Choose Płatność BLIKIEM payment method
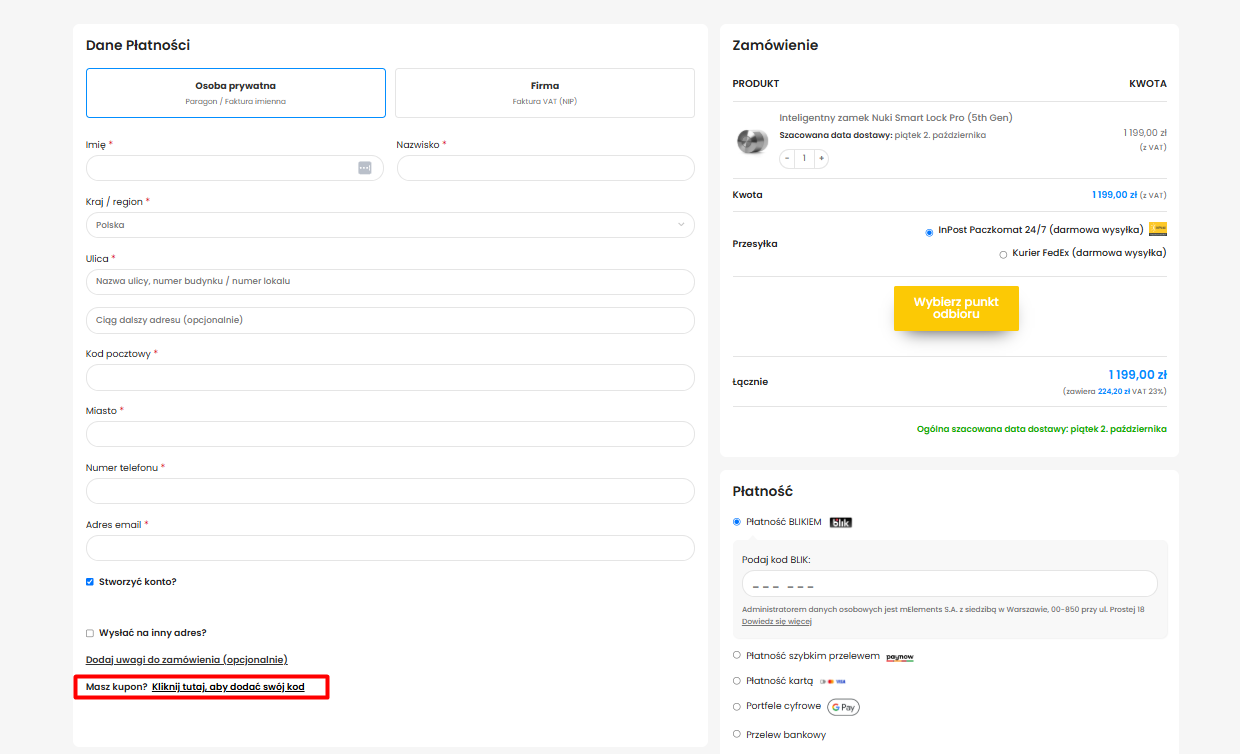 click(x=737, y=521)
